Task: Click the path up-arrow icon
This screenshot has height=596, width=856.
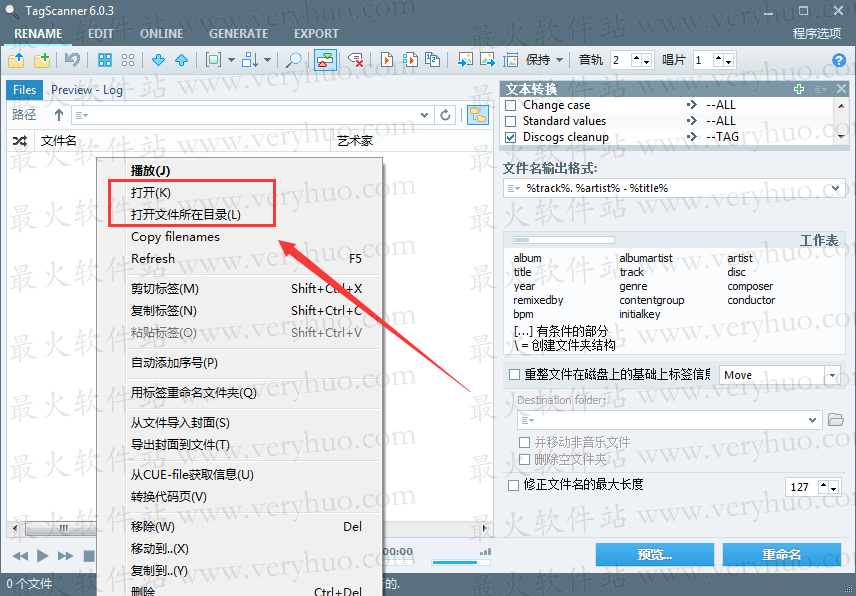Action: pos(59,115)
